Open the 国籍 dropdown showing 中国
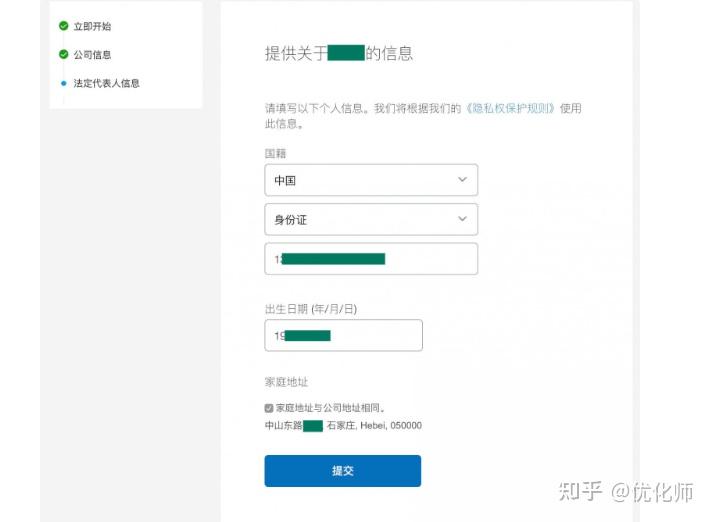The width and height of the screenshot is (711, 522). (x=370, y=180)
